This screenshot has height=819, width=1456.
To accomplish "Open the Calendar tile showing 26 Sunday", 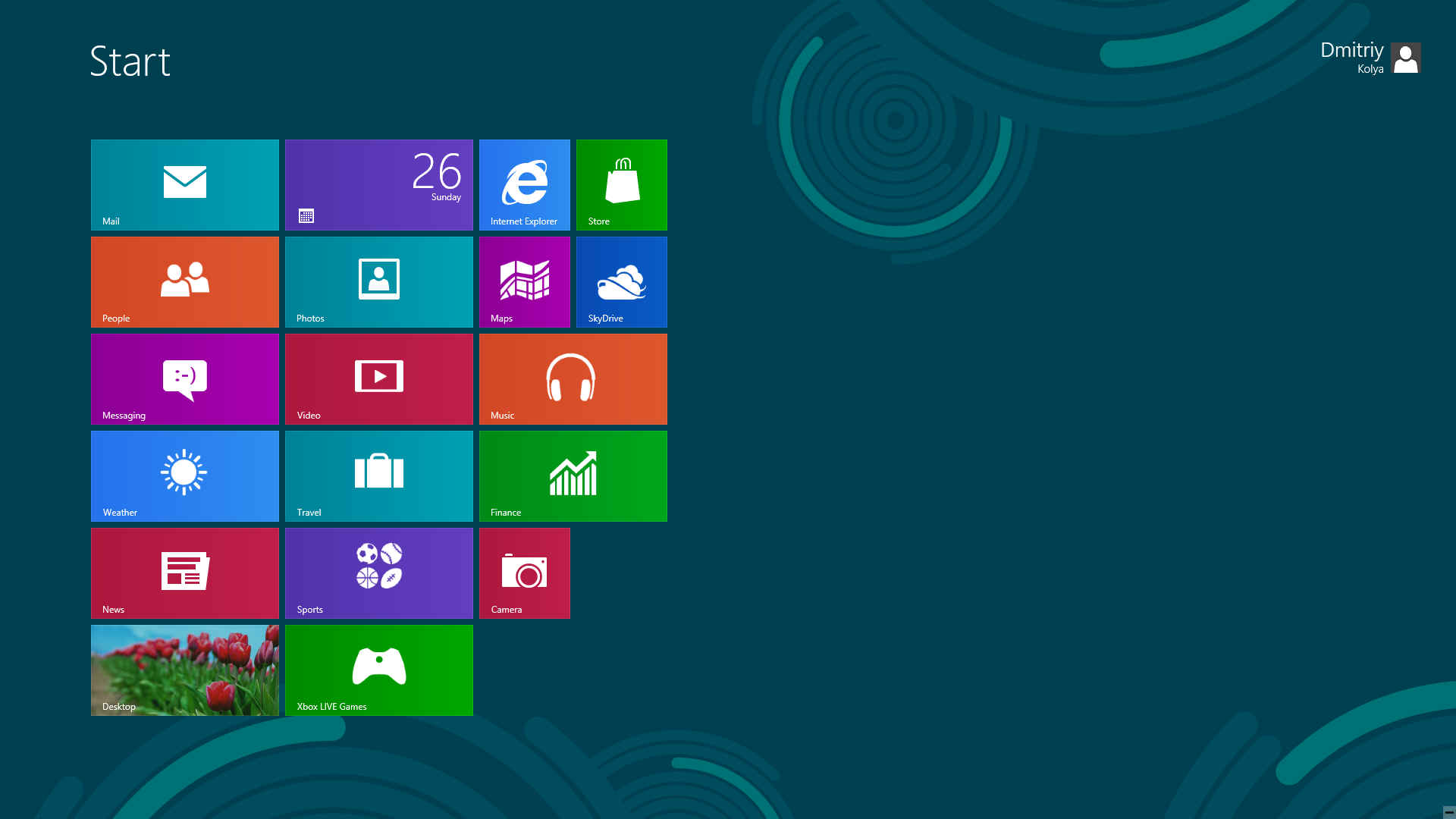I will point(379,185).
